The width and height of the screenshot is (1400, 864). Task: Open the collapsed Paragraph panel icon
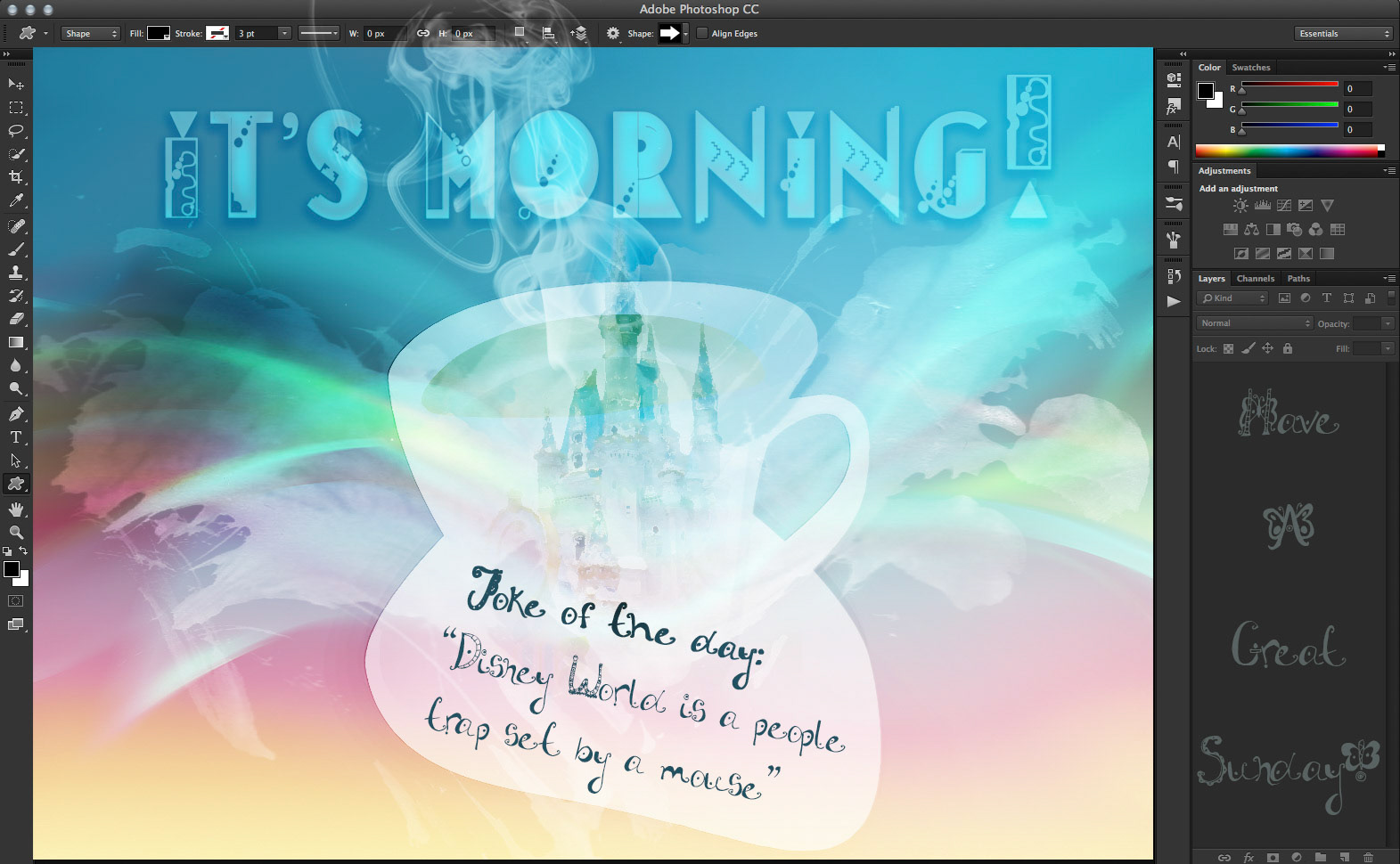click(1174, 167)
